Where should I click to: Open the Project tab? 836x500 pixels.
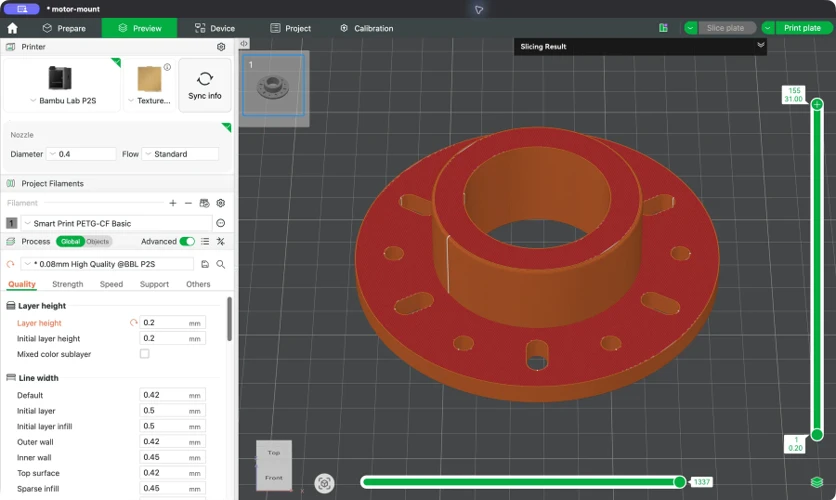(291, 28)
